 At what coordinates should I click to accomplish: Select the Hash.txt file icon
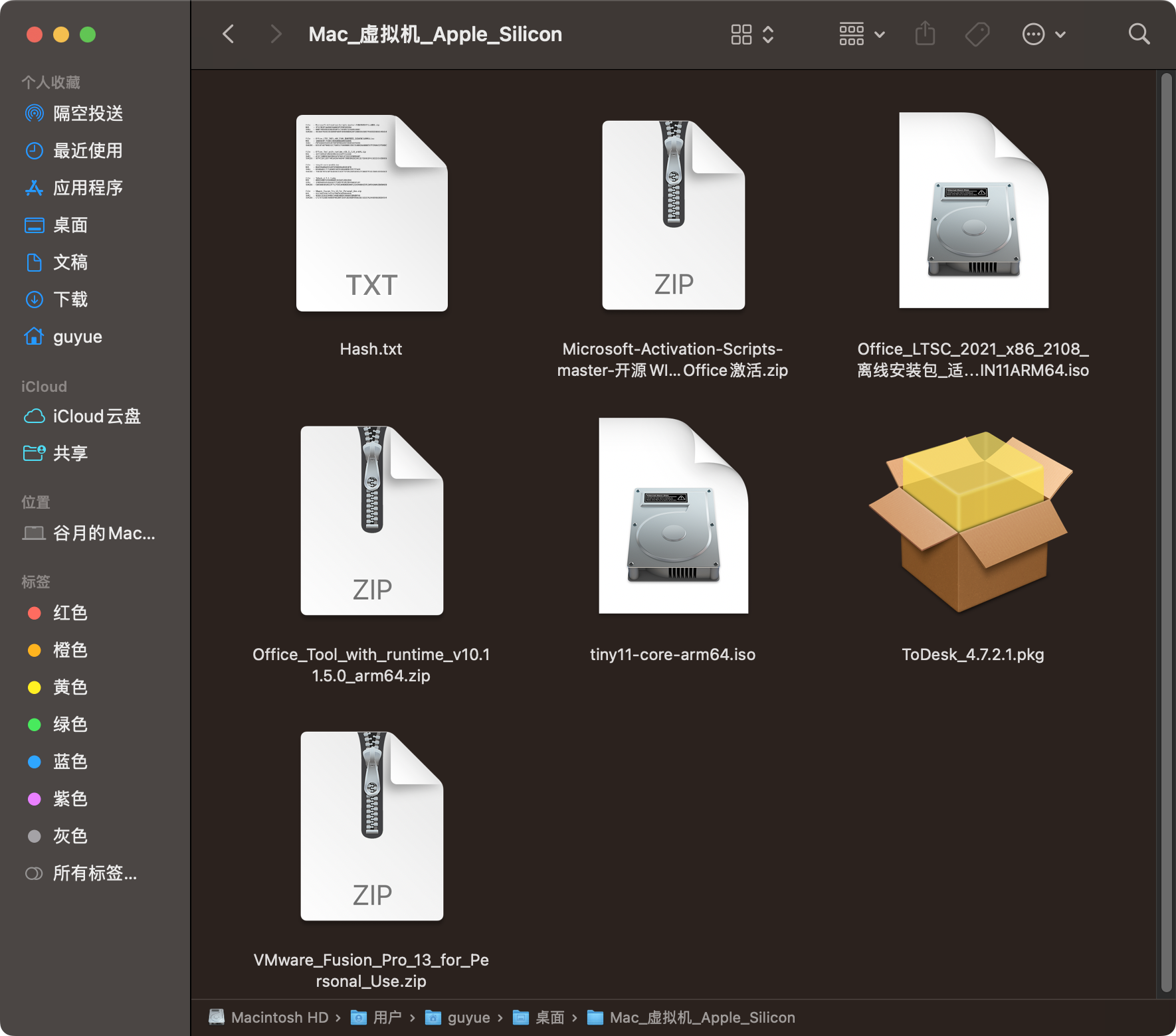tap(371, 213)
